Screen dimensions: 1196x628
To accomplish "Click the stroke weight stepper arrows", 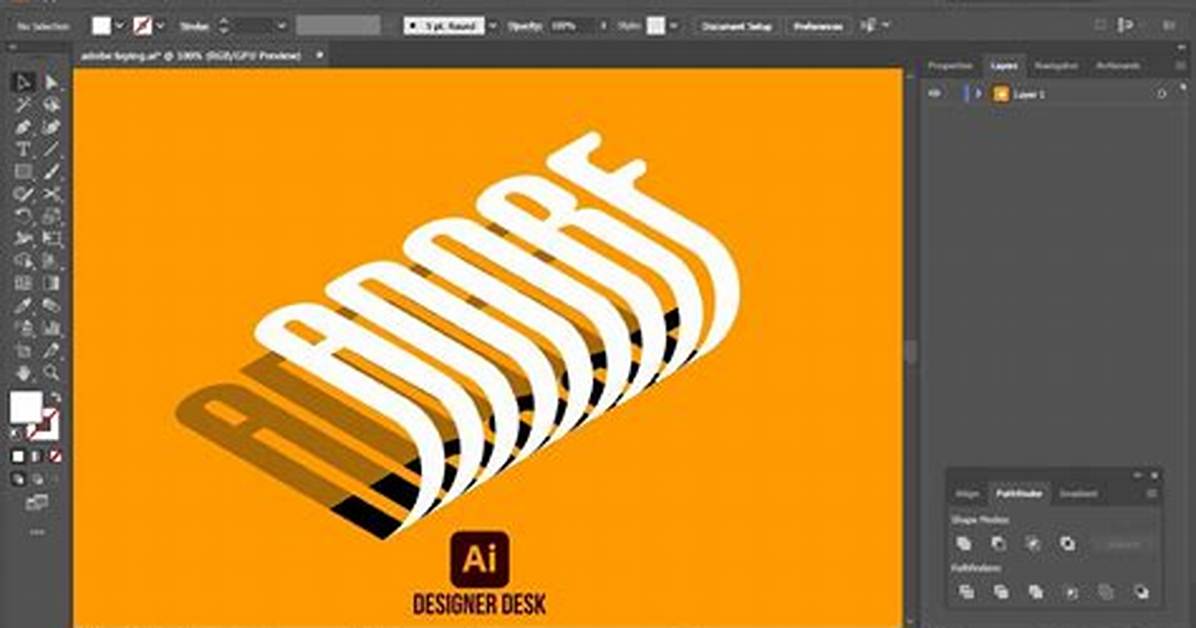I will pyautogui.click(x=223, y=26).
